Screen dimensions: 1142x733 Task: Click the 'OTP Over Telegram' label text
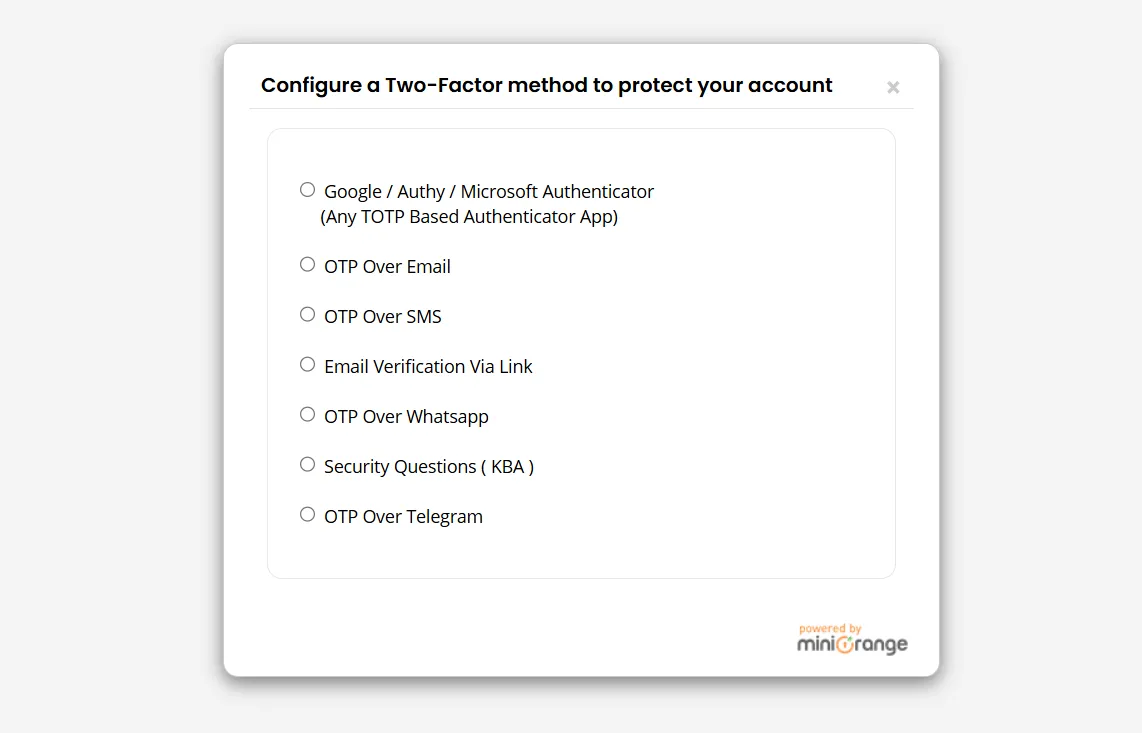coord(403,517)
